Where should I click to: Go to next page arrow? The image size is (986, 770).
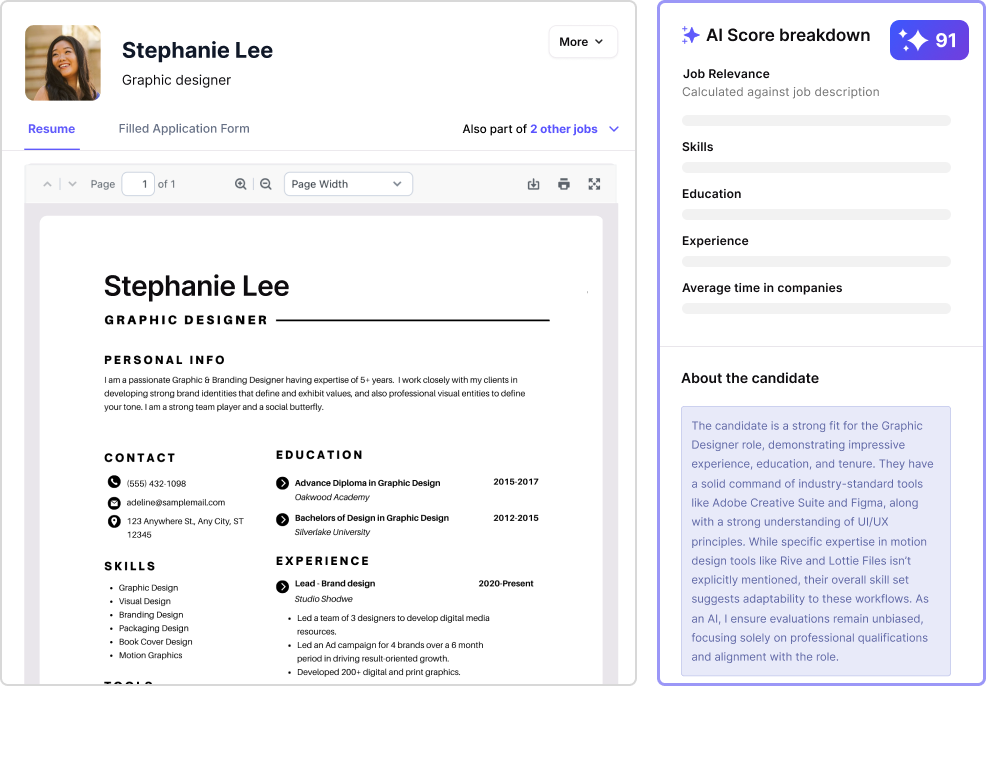pyautogui.click(x=72, y=184)
